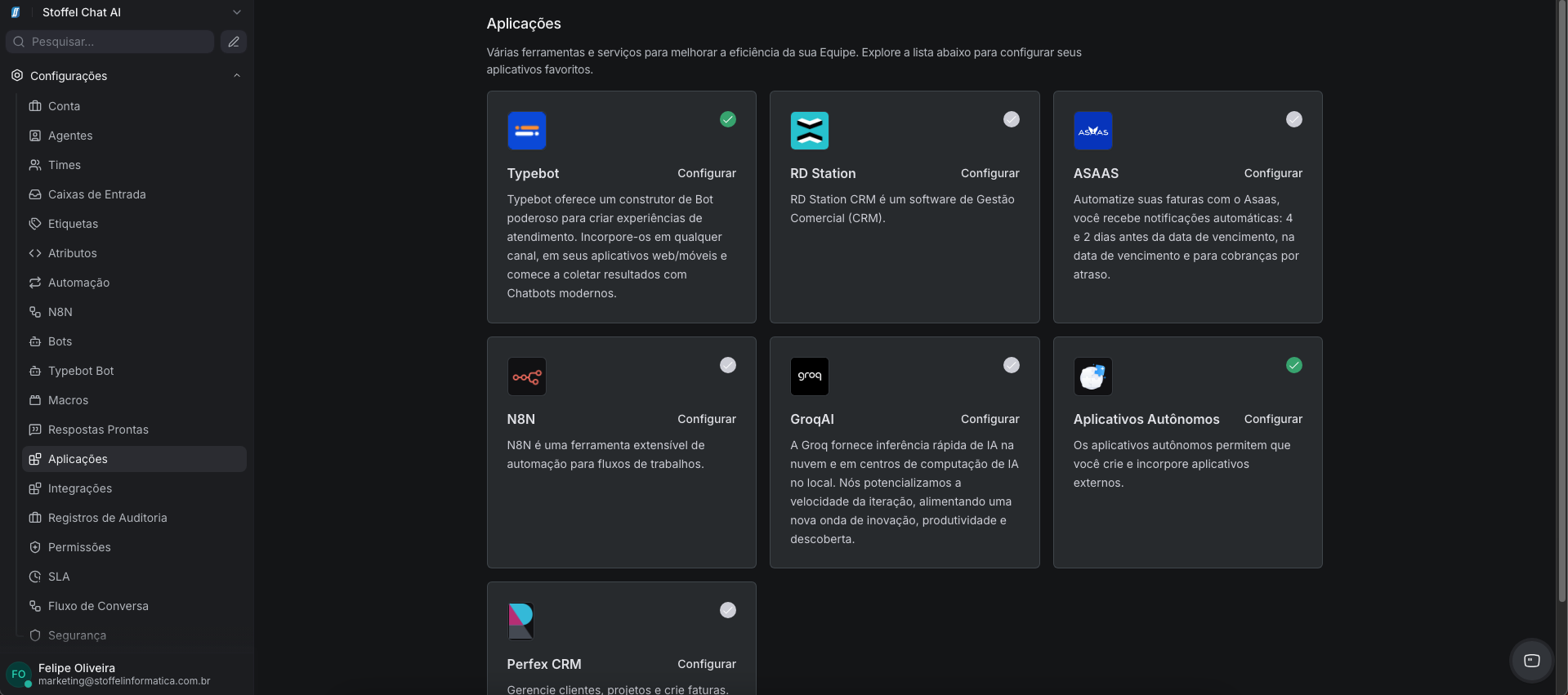Click Configurar on Perfex CRM card
1568x695 pixels.
[x=707, y=664]
